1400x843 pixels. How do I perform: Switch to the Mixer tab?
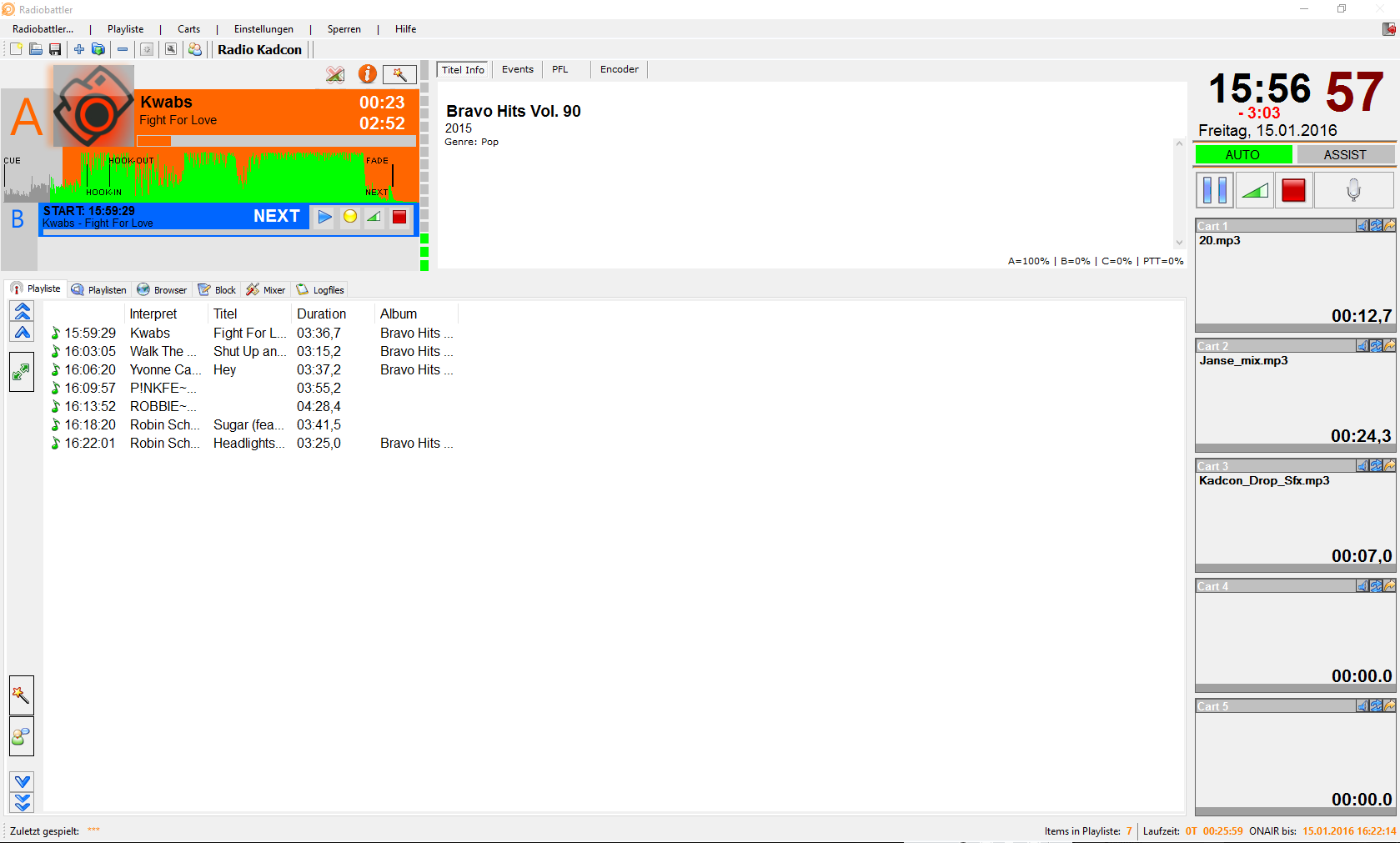click(x=266, y=290)
